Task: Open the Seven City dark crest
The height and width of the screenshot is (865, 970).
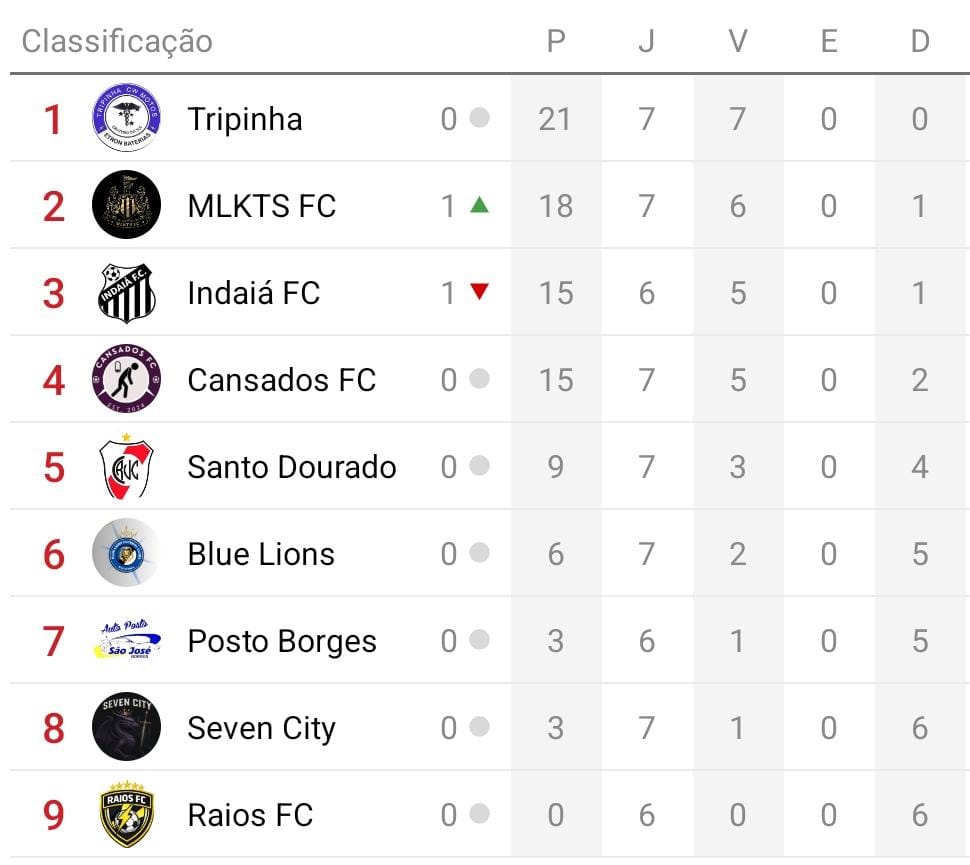Action: [x=126, y=728]
